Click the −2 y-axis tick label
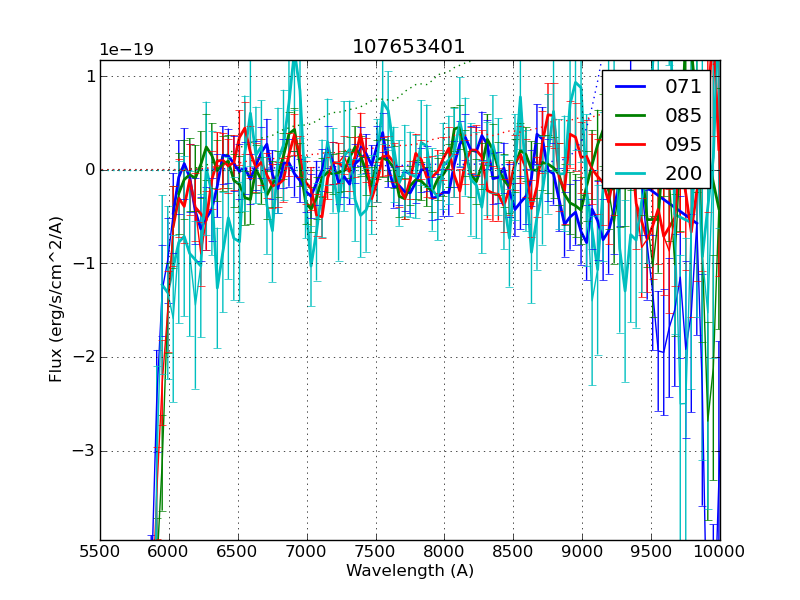This screenshot has width=800, height=600. [84, 357]
